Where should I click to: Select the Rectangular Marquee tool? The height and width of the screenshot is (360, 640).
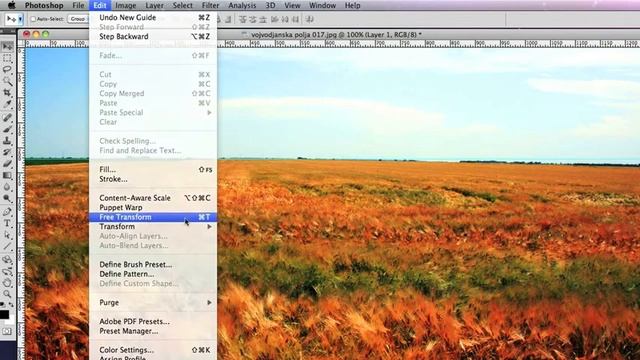[7, 58]
